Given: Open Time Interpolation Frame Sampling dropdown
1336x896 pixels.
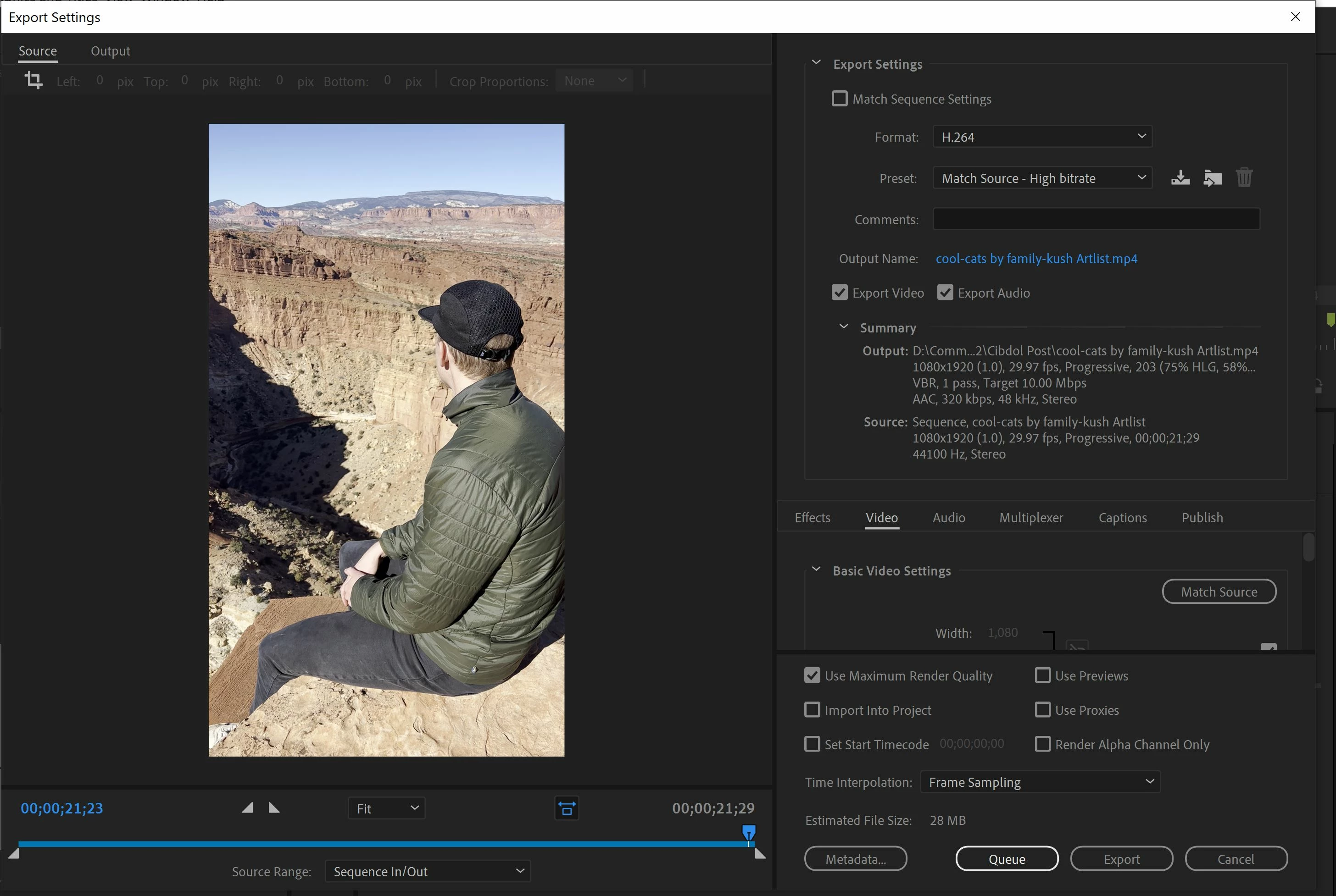Looking at the screenshot, I should (1040, 782).
